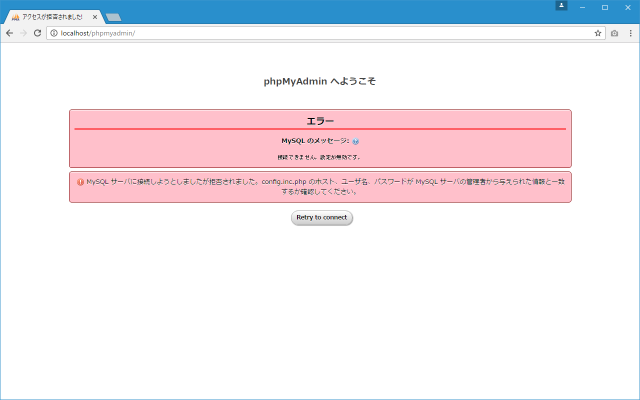Open the Chrome three-dot menu
This screenshot has height=400, width=640.
(x=631, y=33)
